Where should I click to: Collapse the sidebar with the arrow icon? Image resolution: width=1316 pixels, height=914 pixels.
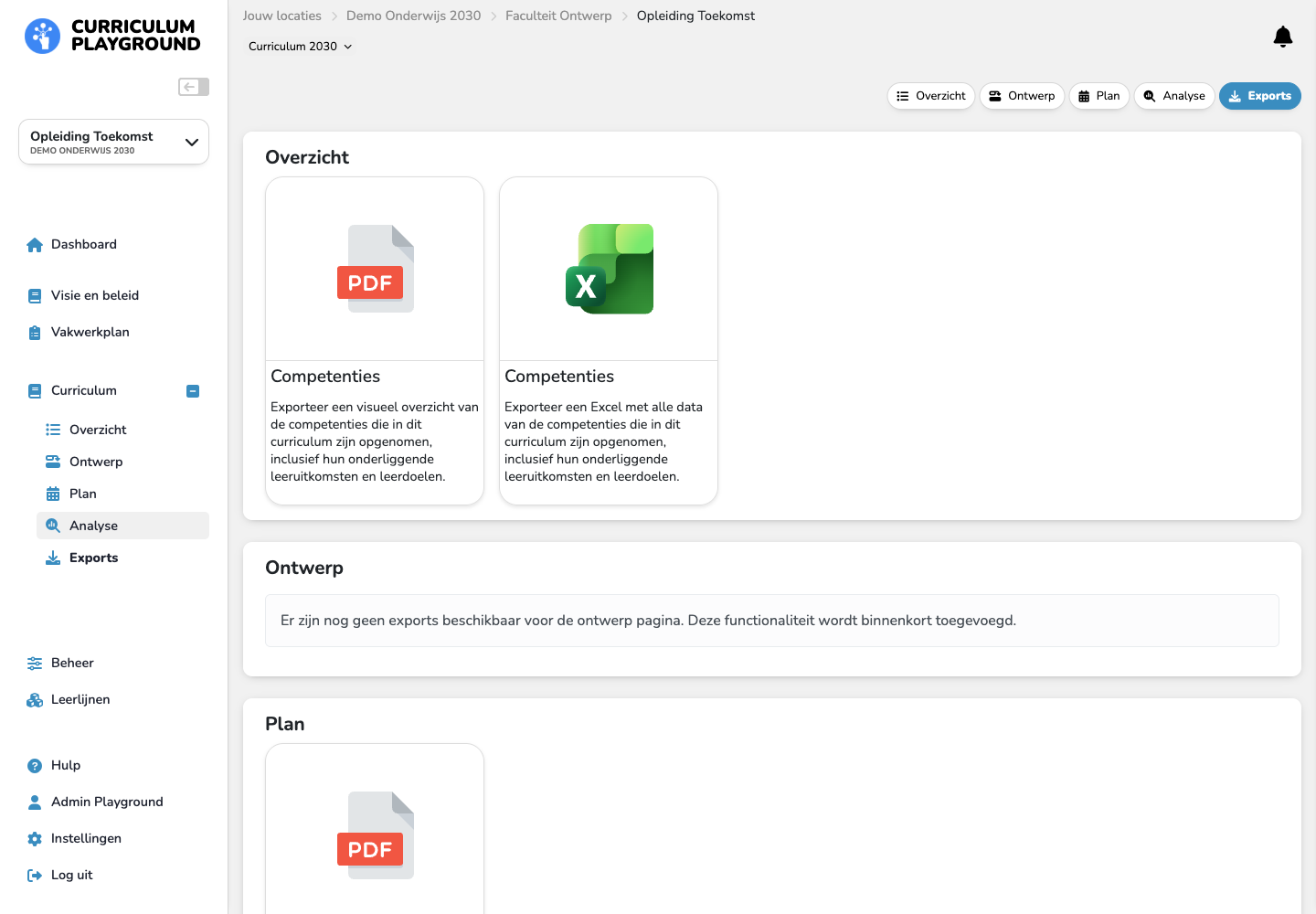[x=194, y=87]
